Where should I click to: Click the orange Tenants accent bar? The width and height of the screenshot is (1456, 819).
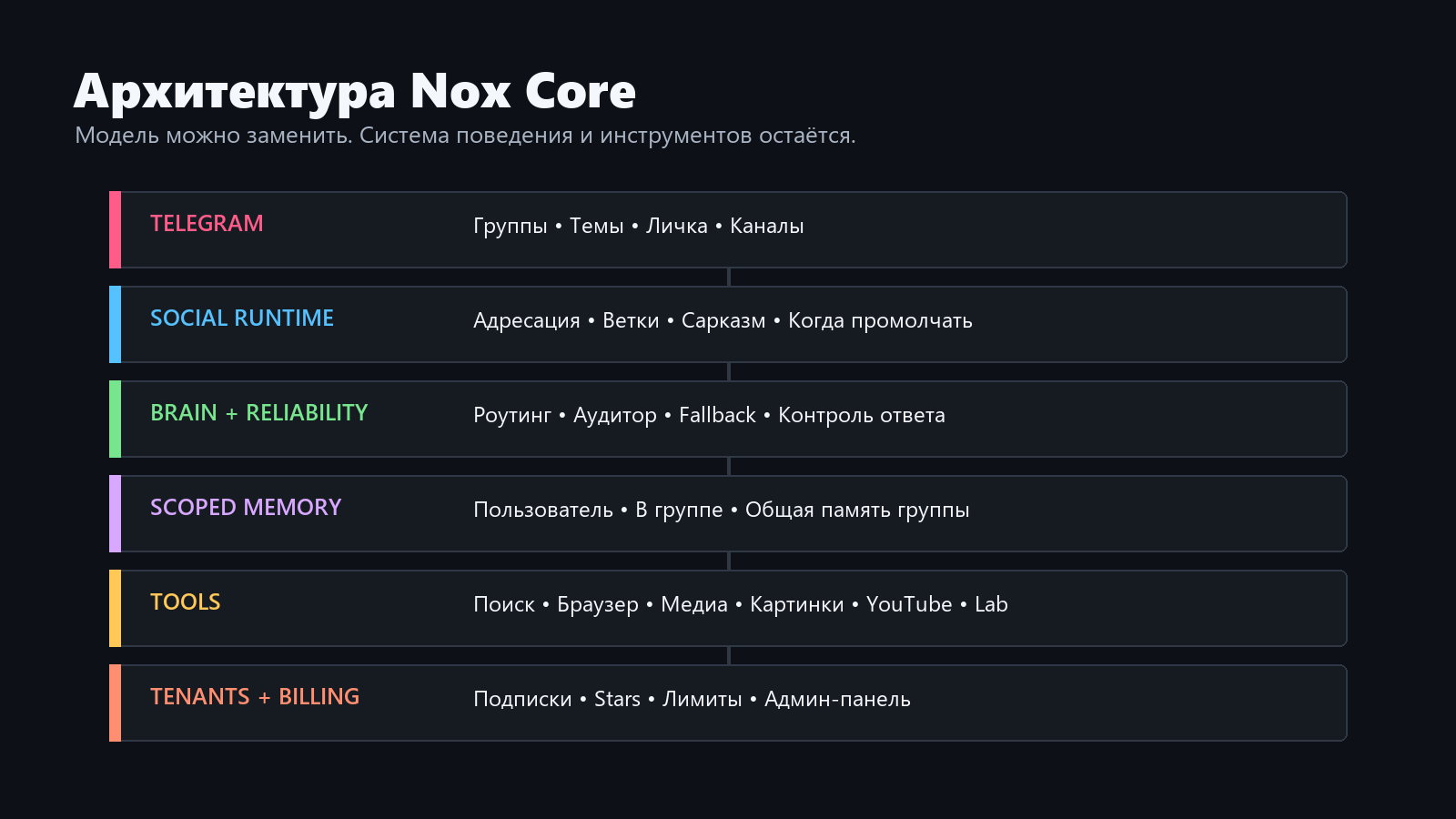pos(115,703)
